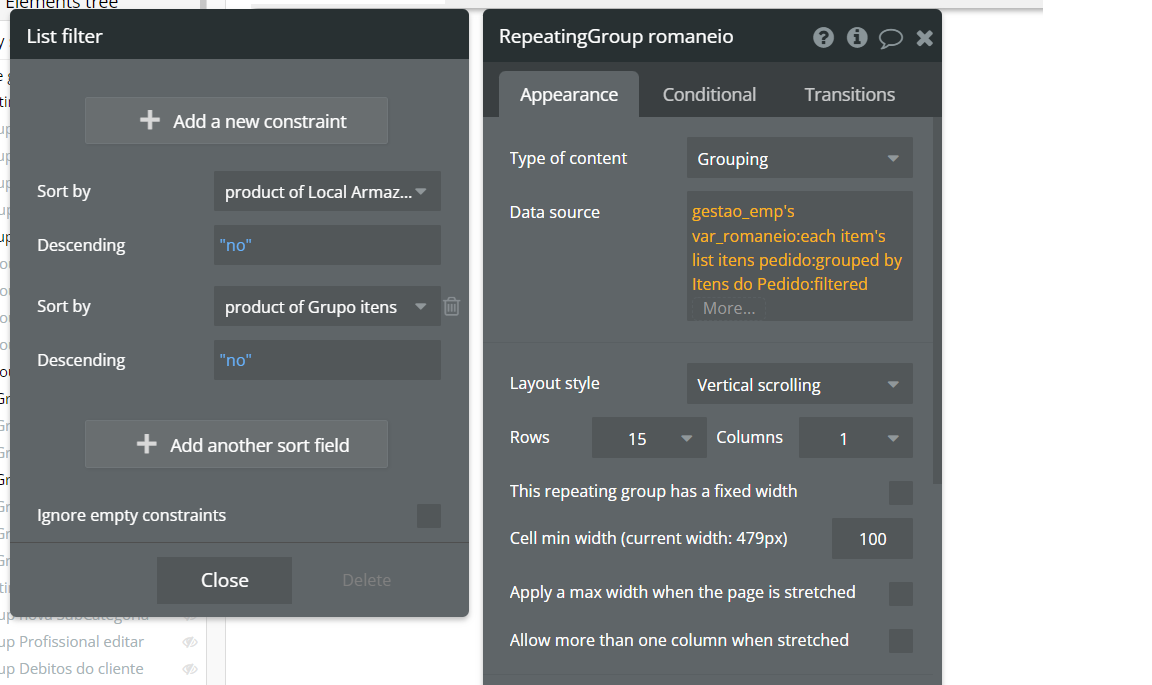Viewport: 1152px width, 685px height.
Task: Enable Ignore empty constraints checkbox
Action: 428,516
